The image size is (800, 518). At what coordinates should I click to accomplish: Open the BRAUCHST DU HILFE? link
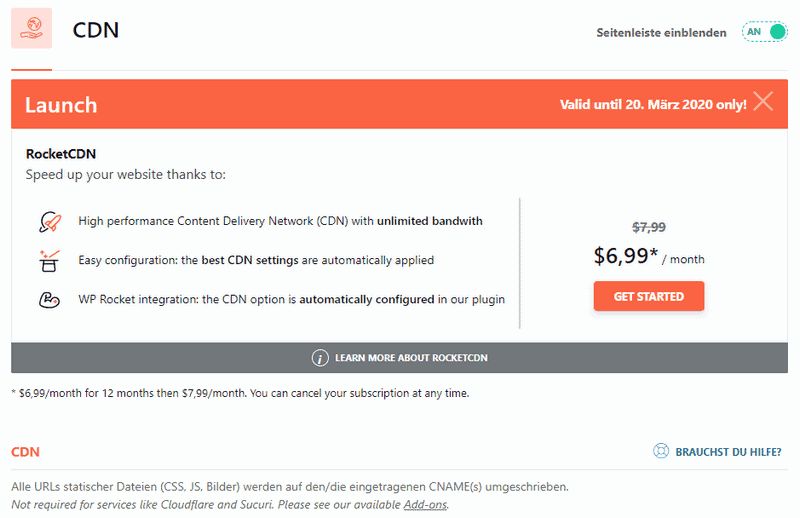click(x=728, y=452)
